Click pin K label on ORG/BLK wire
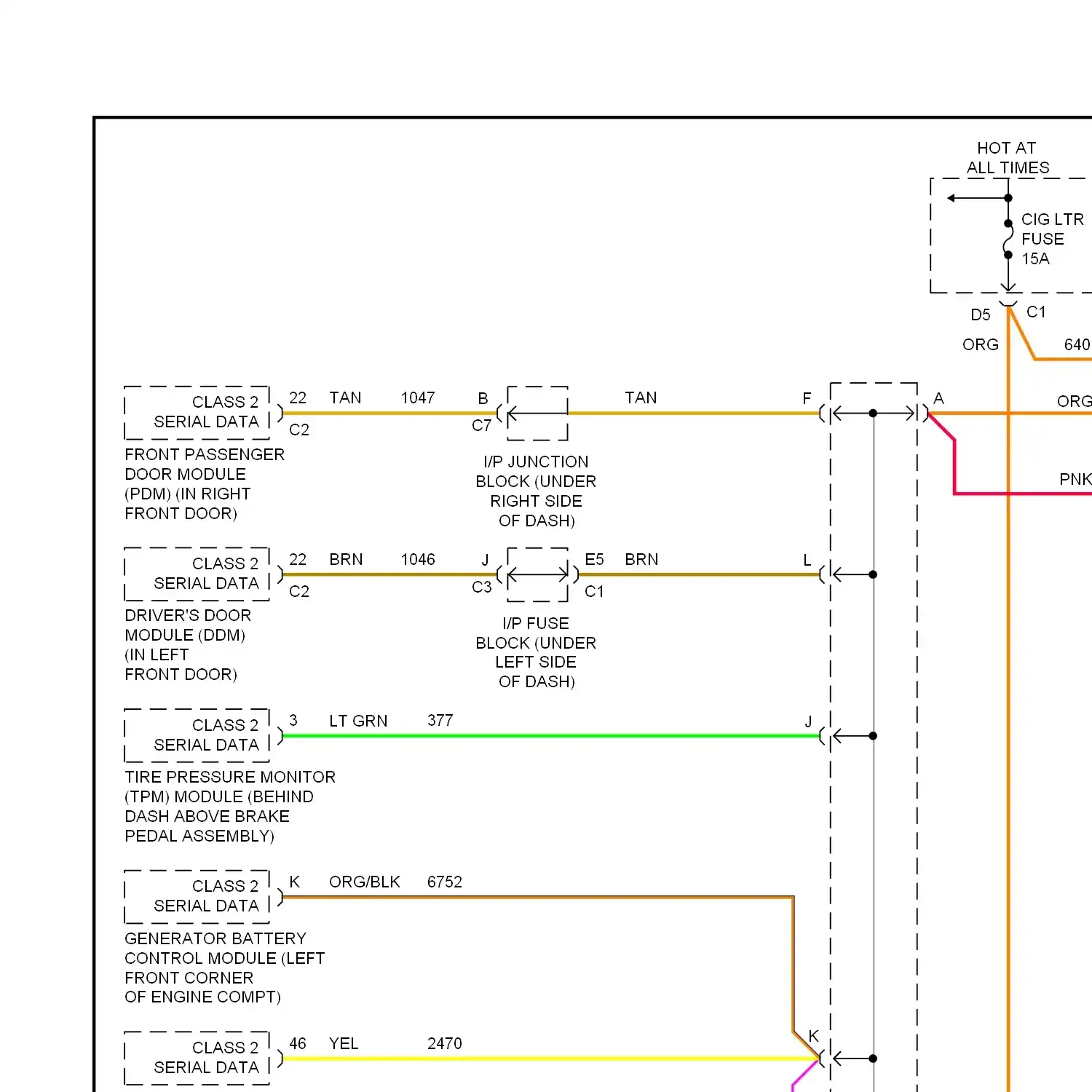 (x=294, y=882)
